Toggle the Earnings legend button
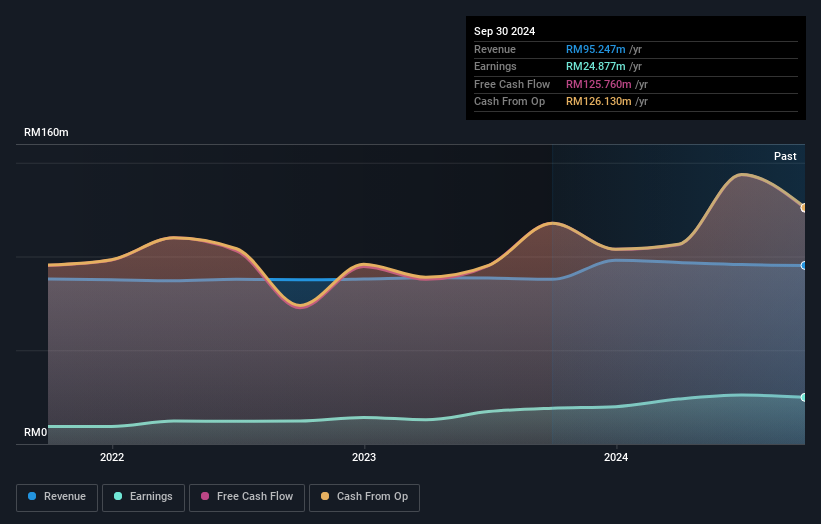The height and width of the screenshot is (524, 821). click(143, 497)
